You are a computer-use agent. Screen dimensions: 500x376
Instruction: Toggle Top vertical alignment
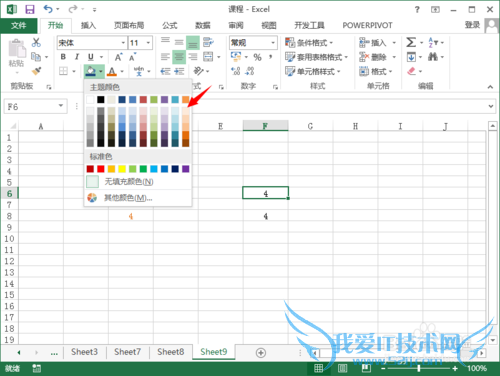(x=165, y=42)
